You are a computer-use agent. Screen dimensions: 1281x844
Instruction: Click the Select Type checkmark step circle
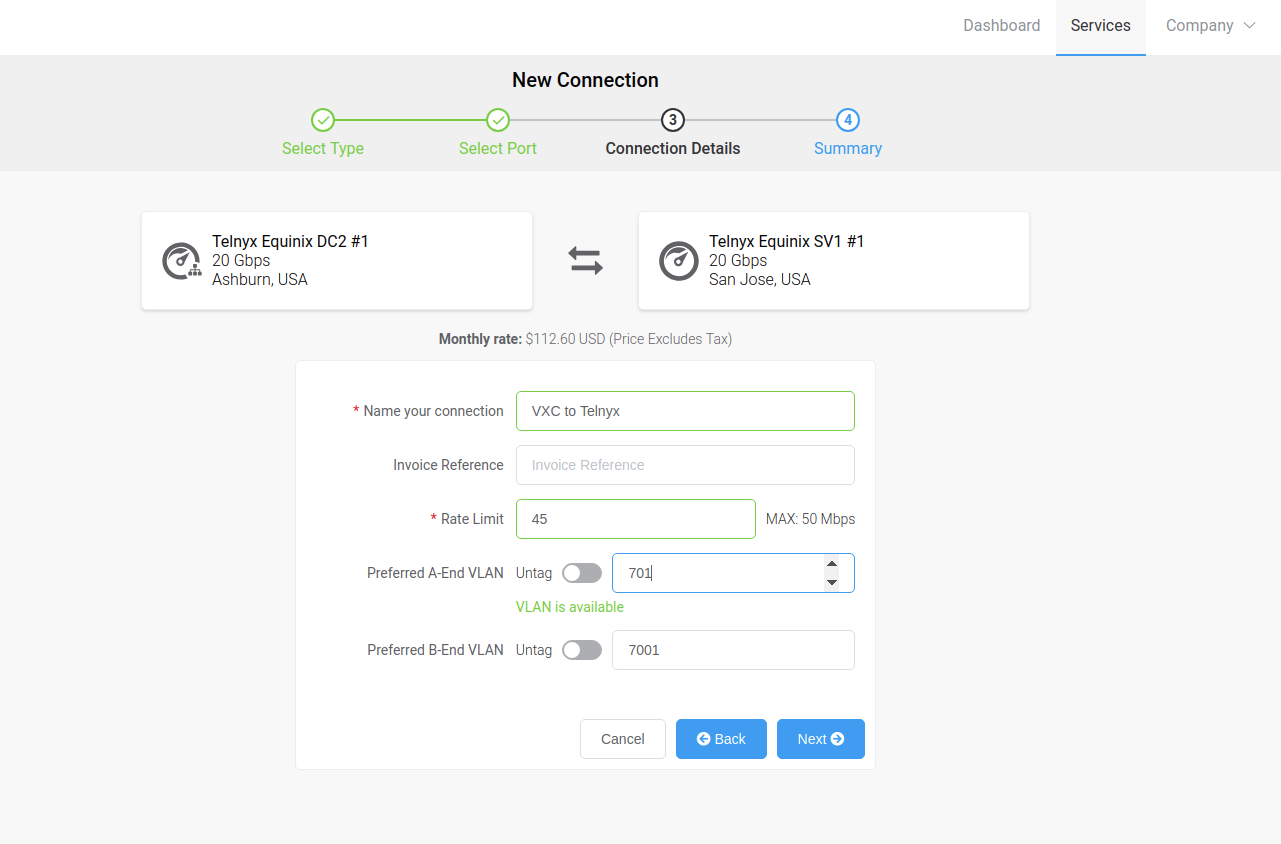323,120
